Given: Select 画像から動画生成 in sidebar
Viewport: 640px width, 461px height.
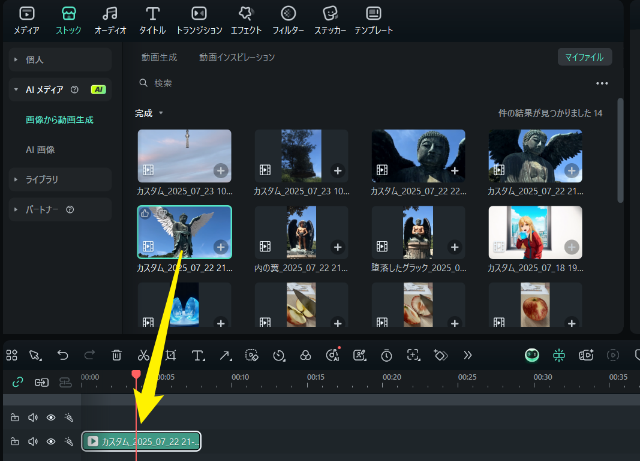Looking at the screenshot, I should pos(60,120).
